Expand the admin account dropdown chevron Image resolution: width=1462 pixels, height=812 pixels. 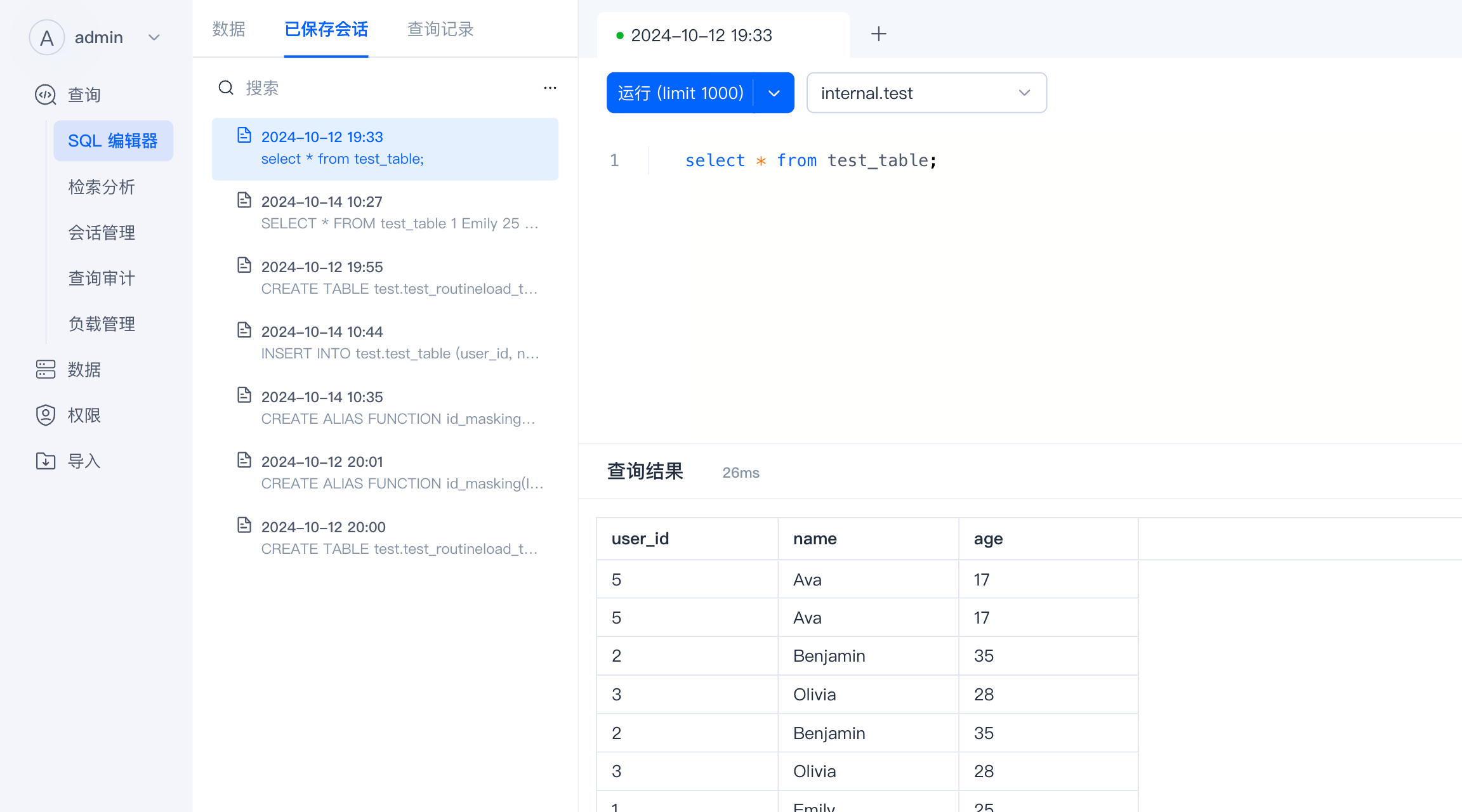(154, 37)
